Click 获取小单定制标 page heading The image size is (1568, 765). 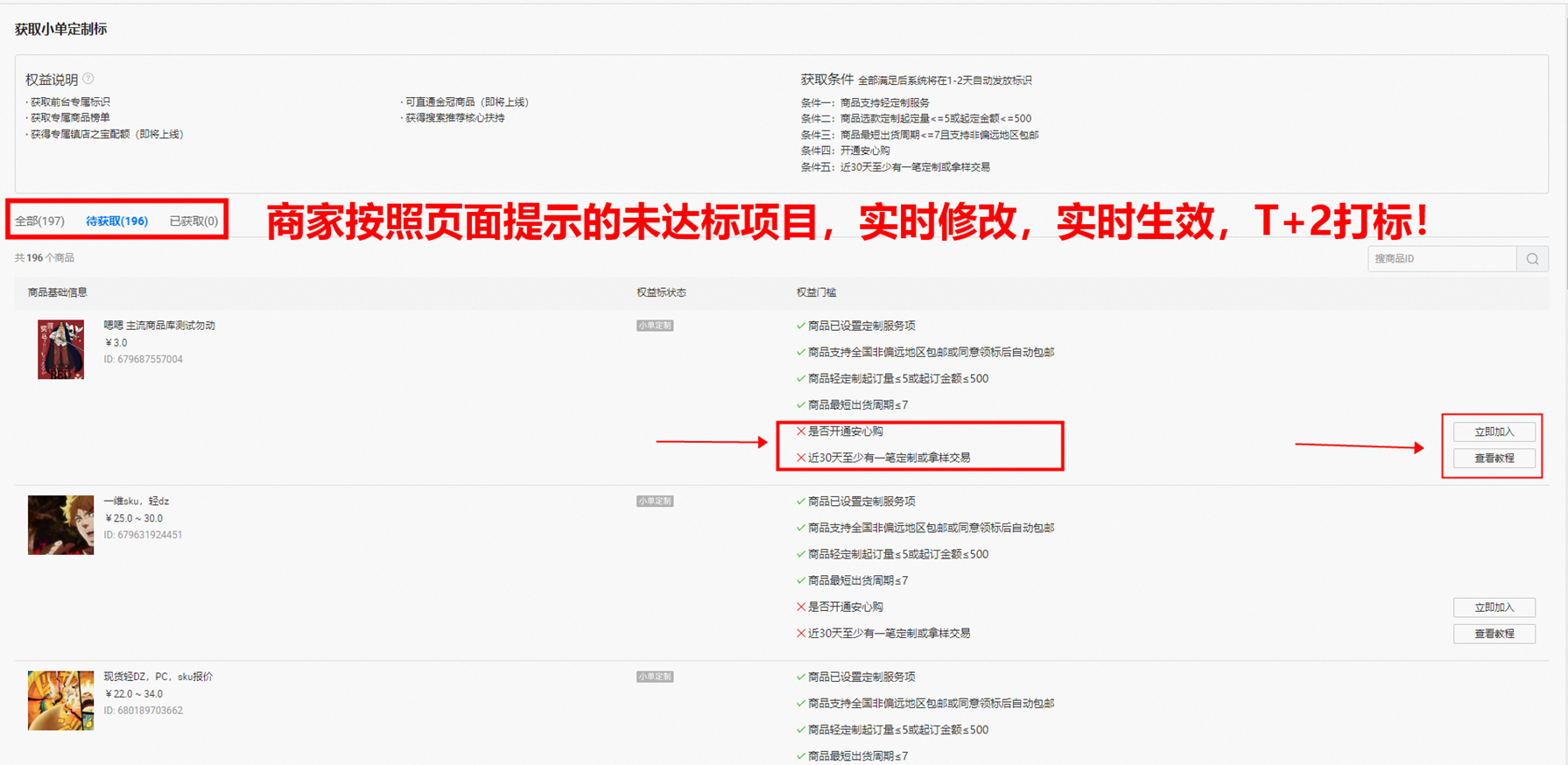pyautogui.click(x=61, y=29)
